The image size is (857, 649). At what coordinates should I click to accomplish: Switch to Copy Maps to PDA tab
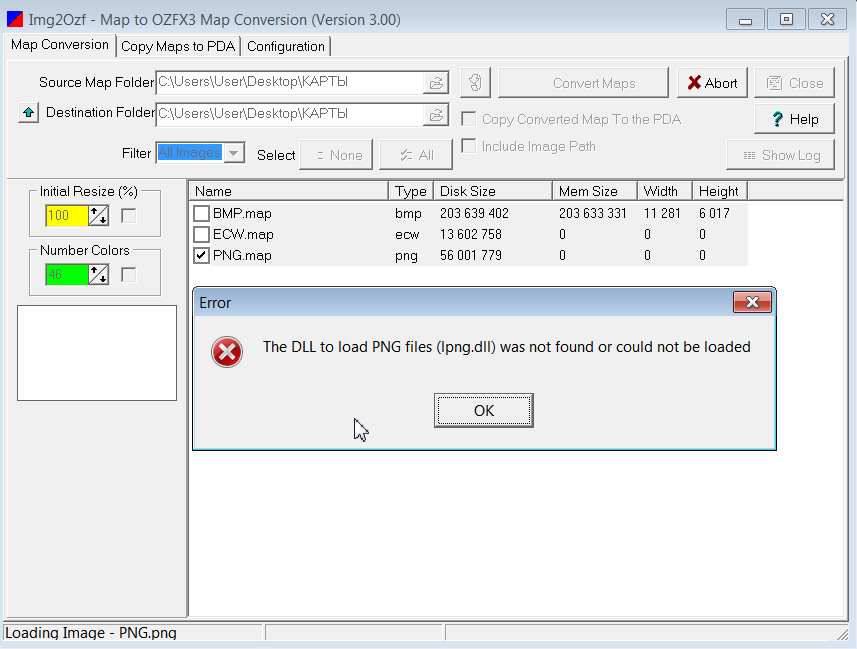(x=178, y=46)
